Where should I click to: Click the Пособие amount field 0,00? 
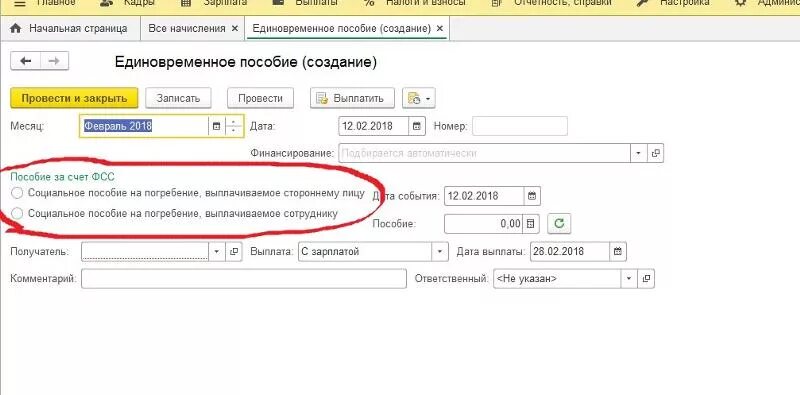tap(484, 224)
